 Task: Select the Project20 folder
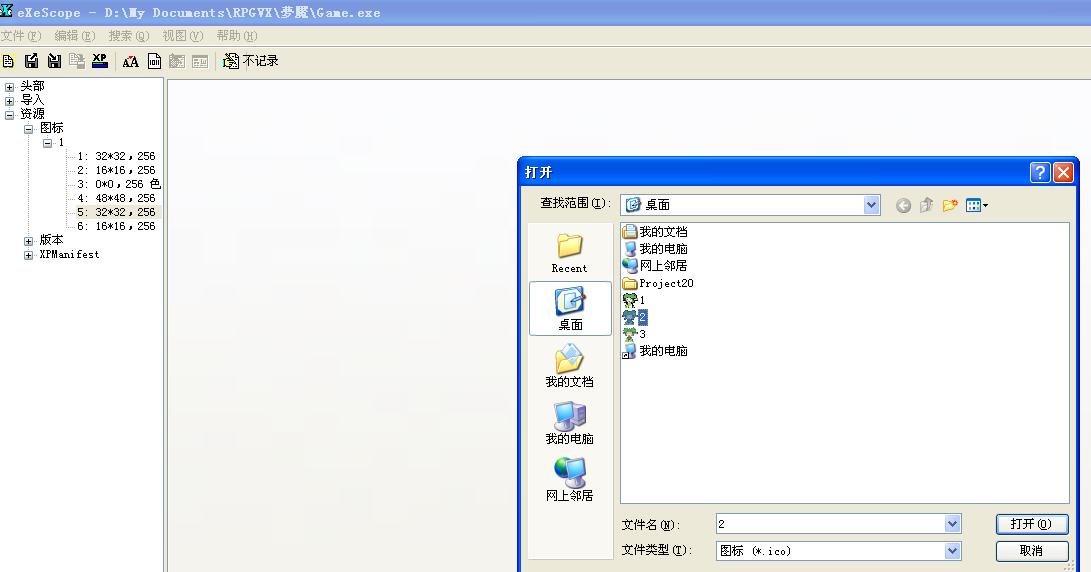(x=658, y=283)
